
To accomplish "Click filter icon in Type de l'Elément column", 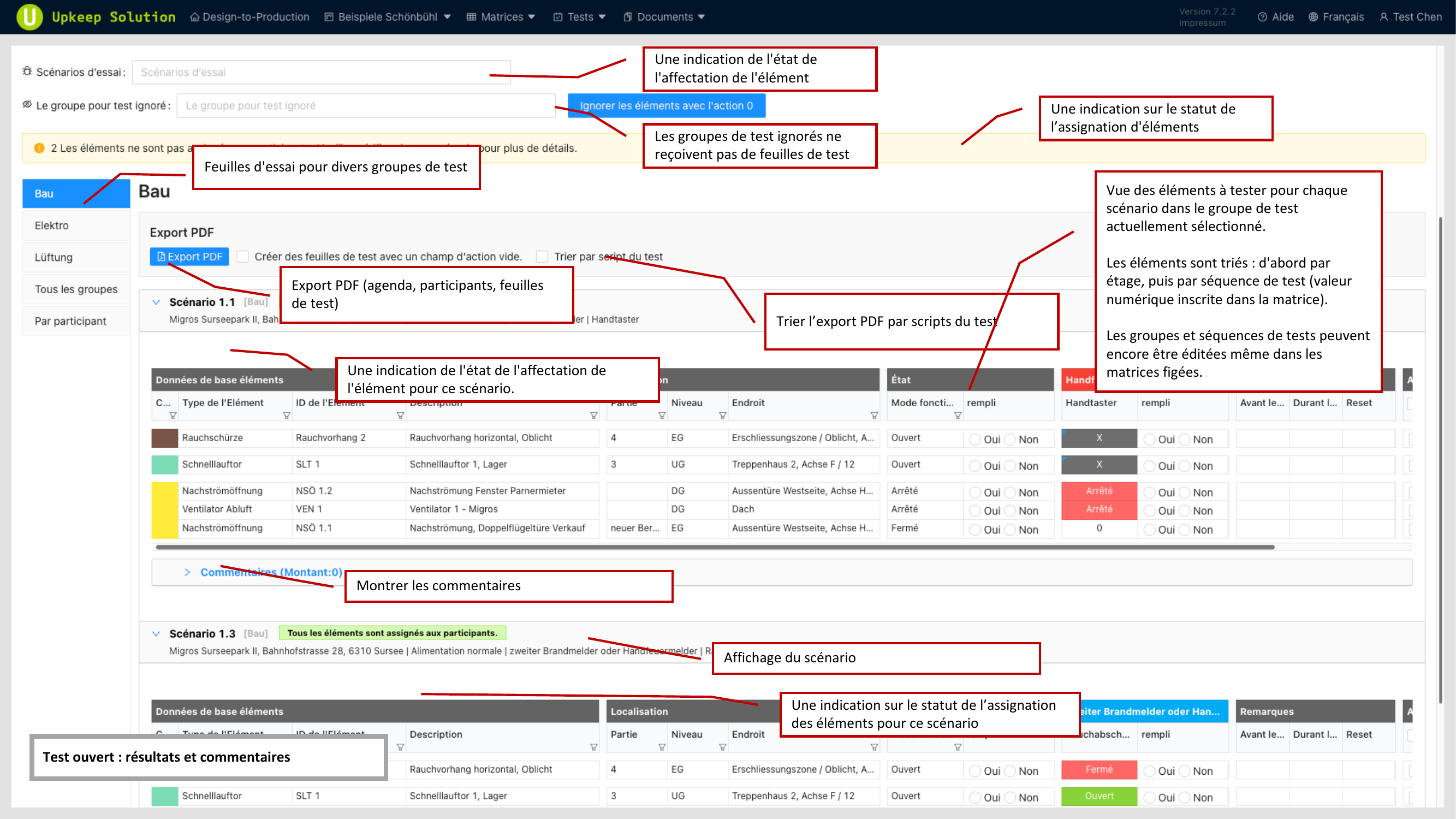I will coord(286,416).
